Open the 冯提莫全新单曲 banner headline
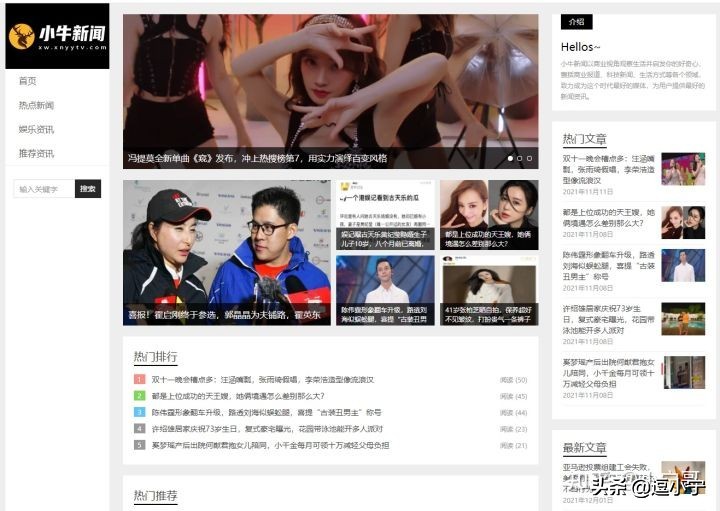720x511 pixels. tap(257, 158)
